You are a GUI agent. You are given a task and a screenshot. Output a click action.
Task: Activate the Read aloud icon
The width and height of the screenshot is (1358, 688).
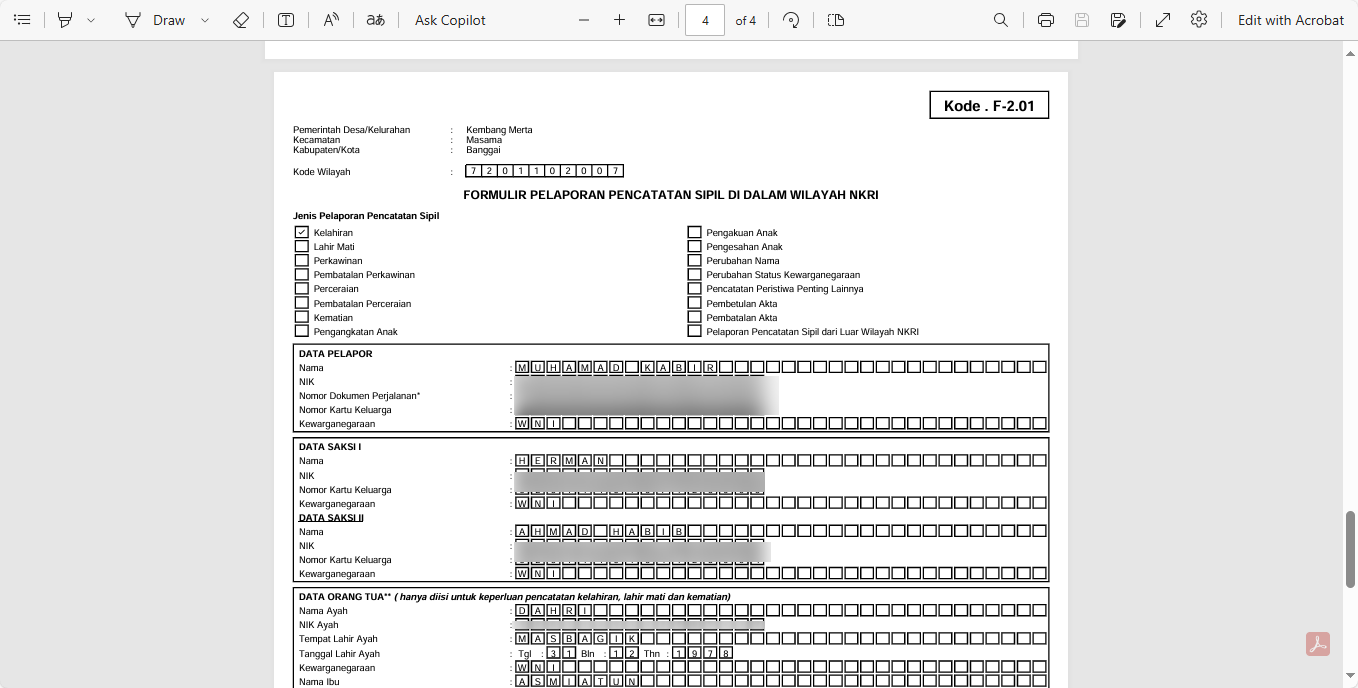[x=332, y=20]
